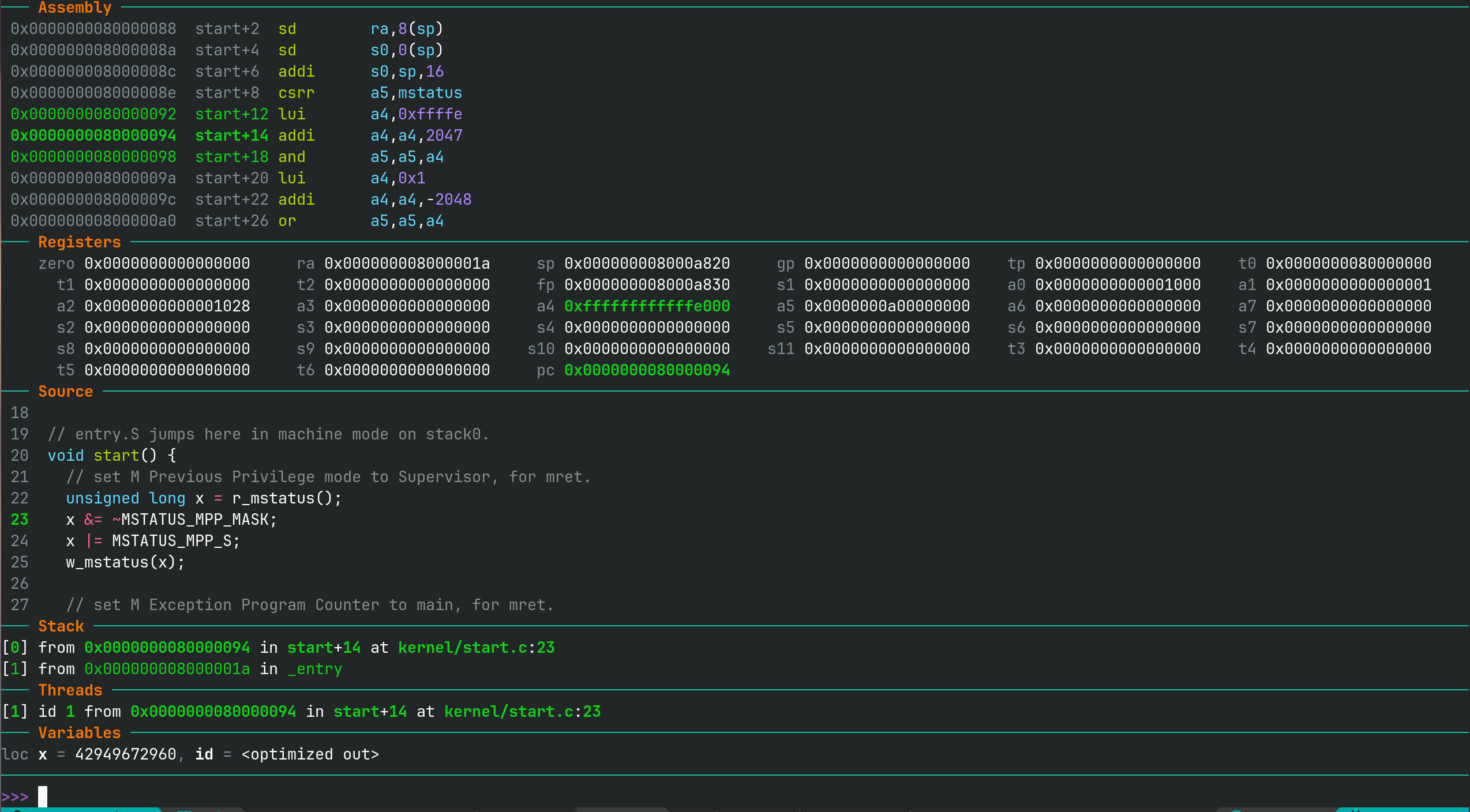Select the 'or' mnemonic at start+26
This screenshot has width=1470, height=812.
(x=287, y=221)
